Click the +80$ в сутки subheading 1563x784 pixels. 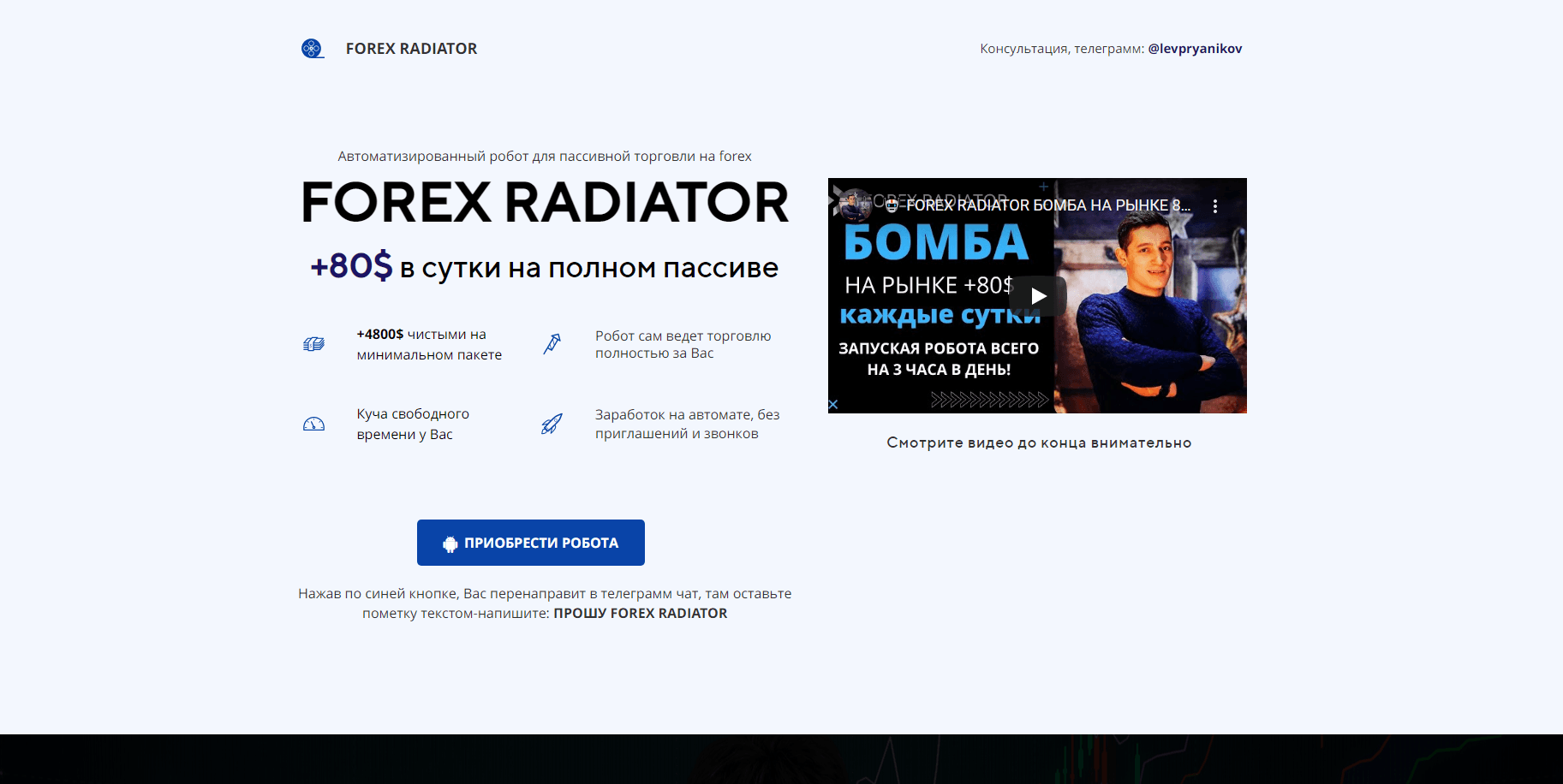click(545, 267)
